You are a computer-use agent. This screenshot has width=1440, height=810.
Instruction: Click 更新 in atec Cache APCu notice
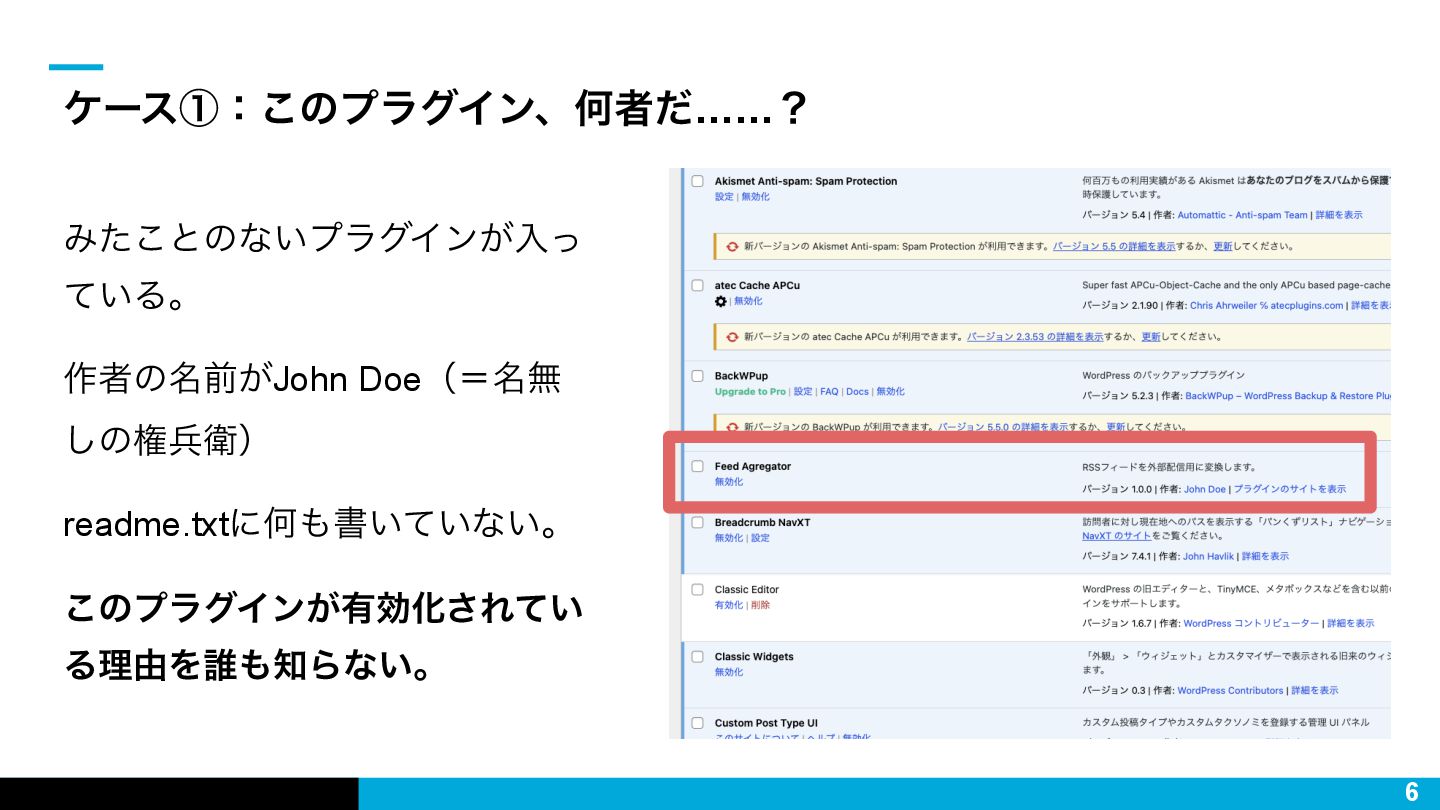coord(1151,337)
